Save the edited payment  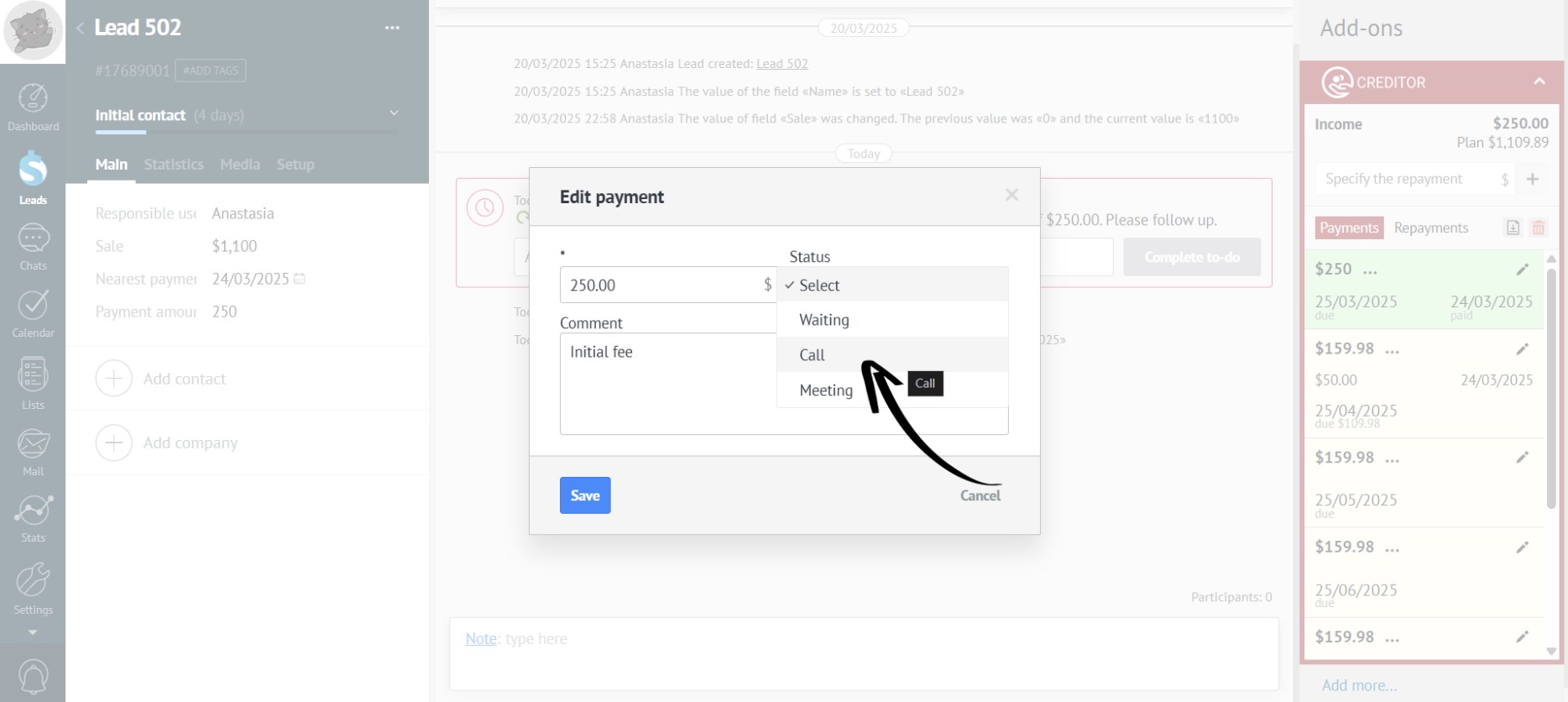pos(585,495)
